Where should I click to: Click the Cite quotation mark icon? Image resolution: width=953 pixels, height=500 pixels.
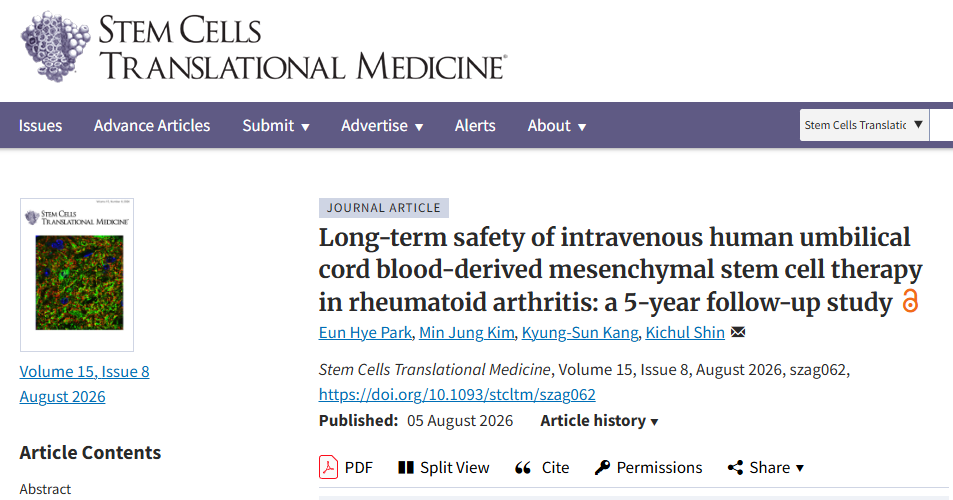pyautogui.click(x=523, y=468)
